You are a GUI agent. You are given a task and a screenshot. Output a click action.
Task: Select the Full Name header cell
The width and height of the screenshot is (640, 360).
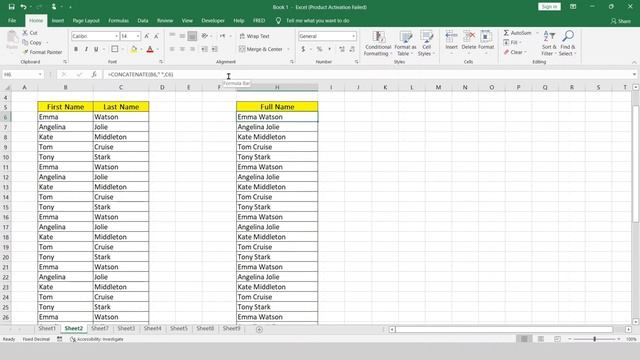(277, 107)
